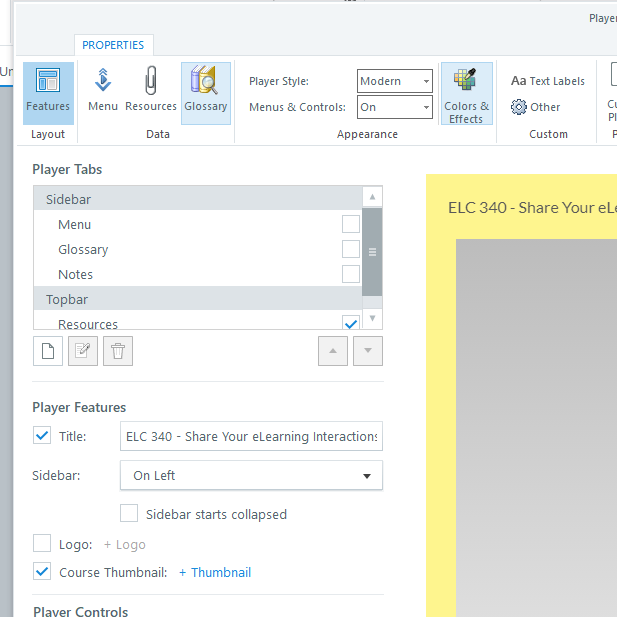Viewport: 617px width, 617px height.
Task: Select the Resources row in Player Tabs
Action: point(198,323)
